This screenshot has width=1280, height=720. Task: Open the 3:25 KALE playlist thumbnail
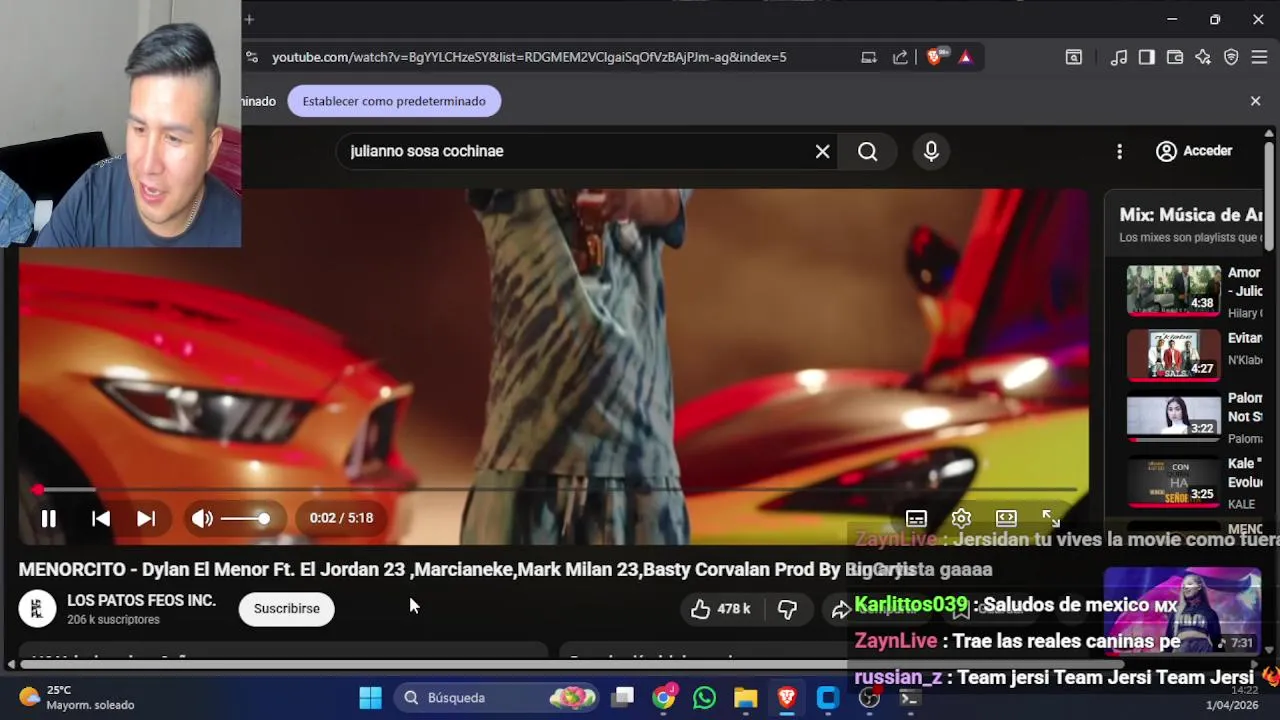(1174, 482)
